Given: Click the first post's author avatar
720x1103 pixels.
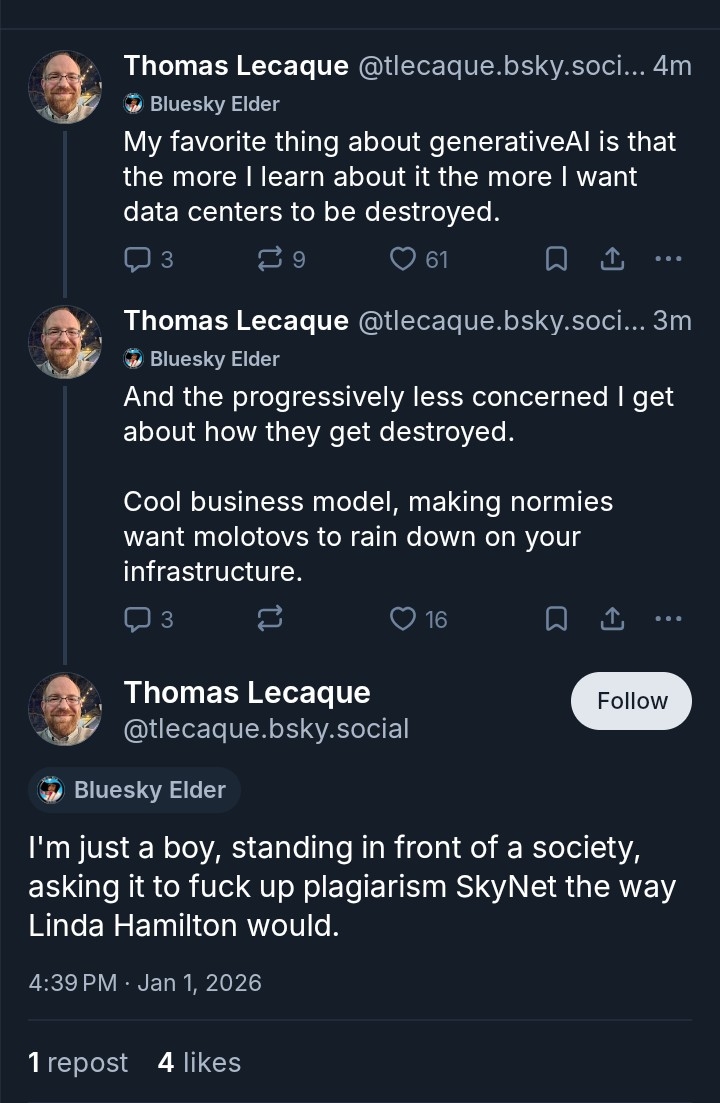Looking at the screenshot, I should tap(65, 87).
